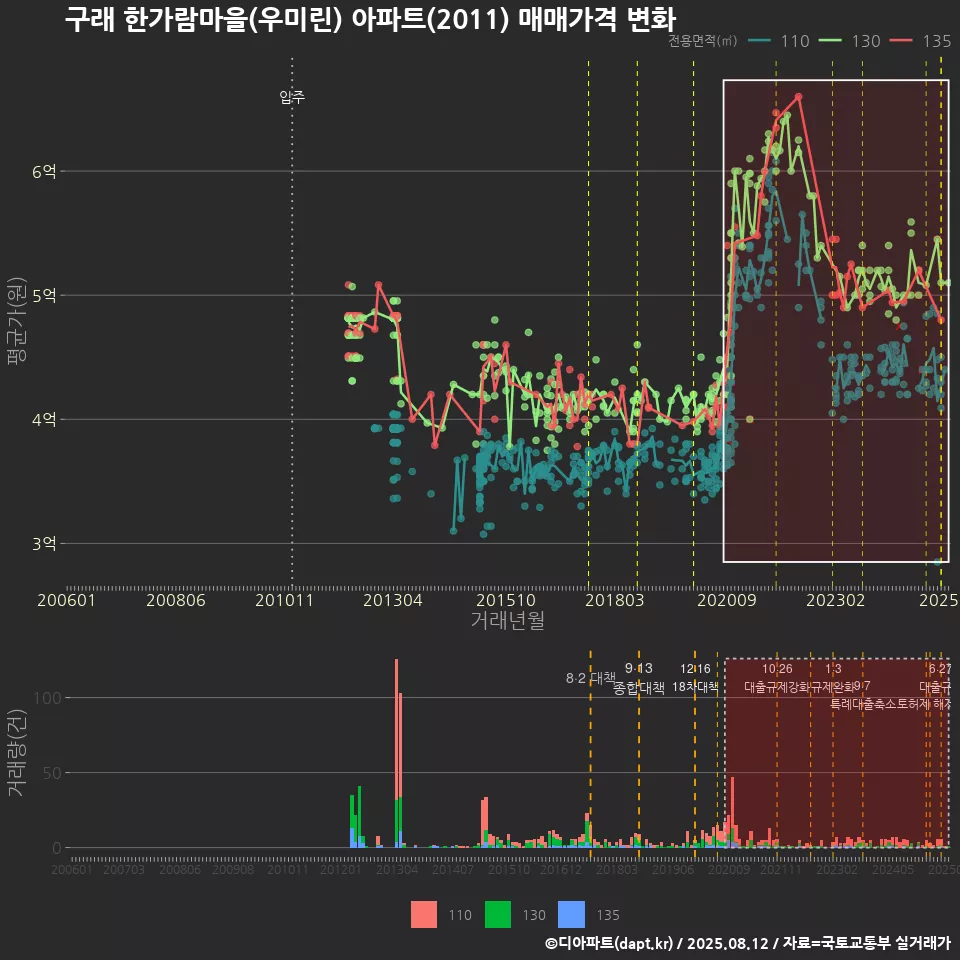
Task: Click the '201510' label on price chart x-axis
Action: [506, 600]
